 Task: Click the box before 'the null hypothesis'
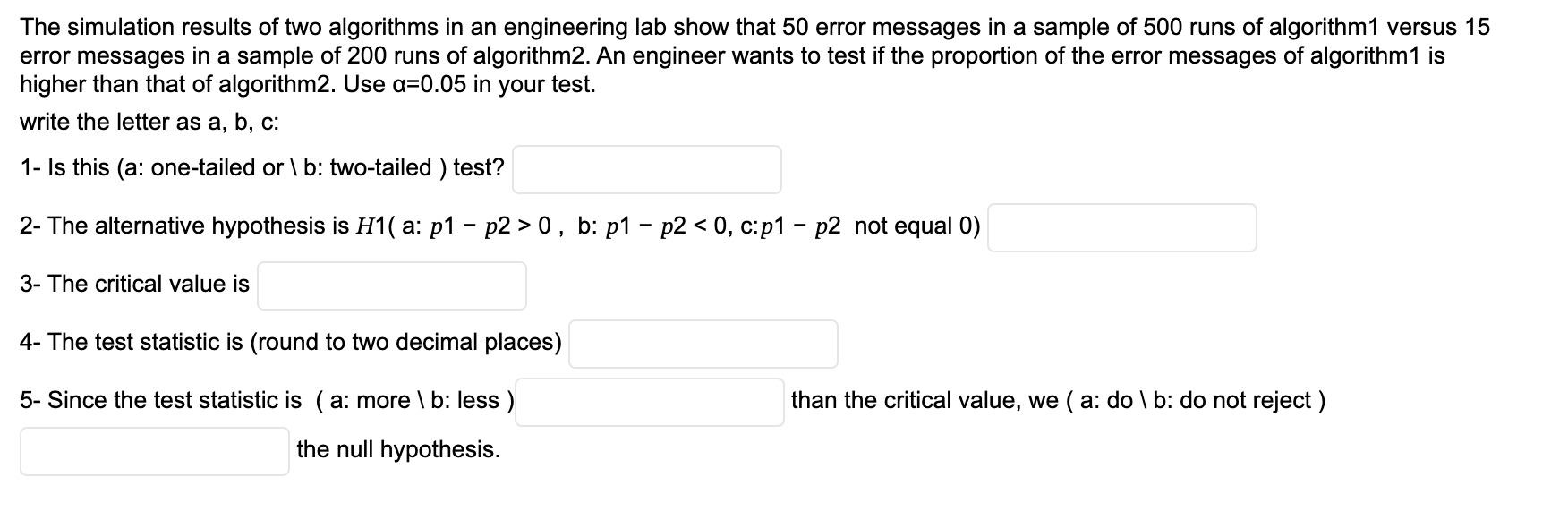pos(155,451)
